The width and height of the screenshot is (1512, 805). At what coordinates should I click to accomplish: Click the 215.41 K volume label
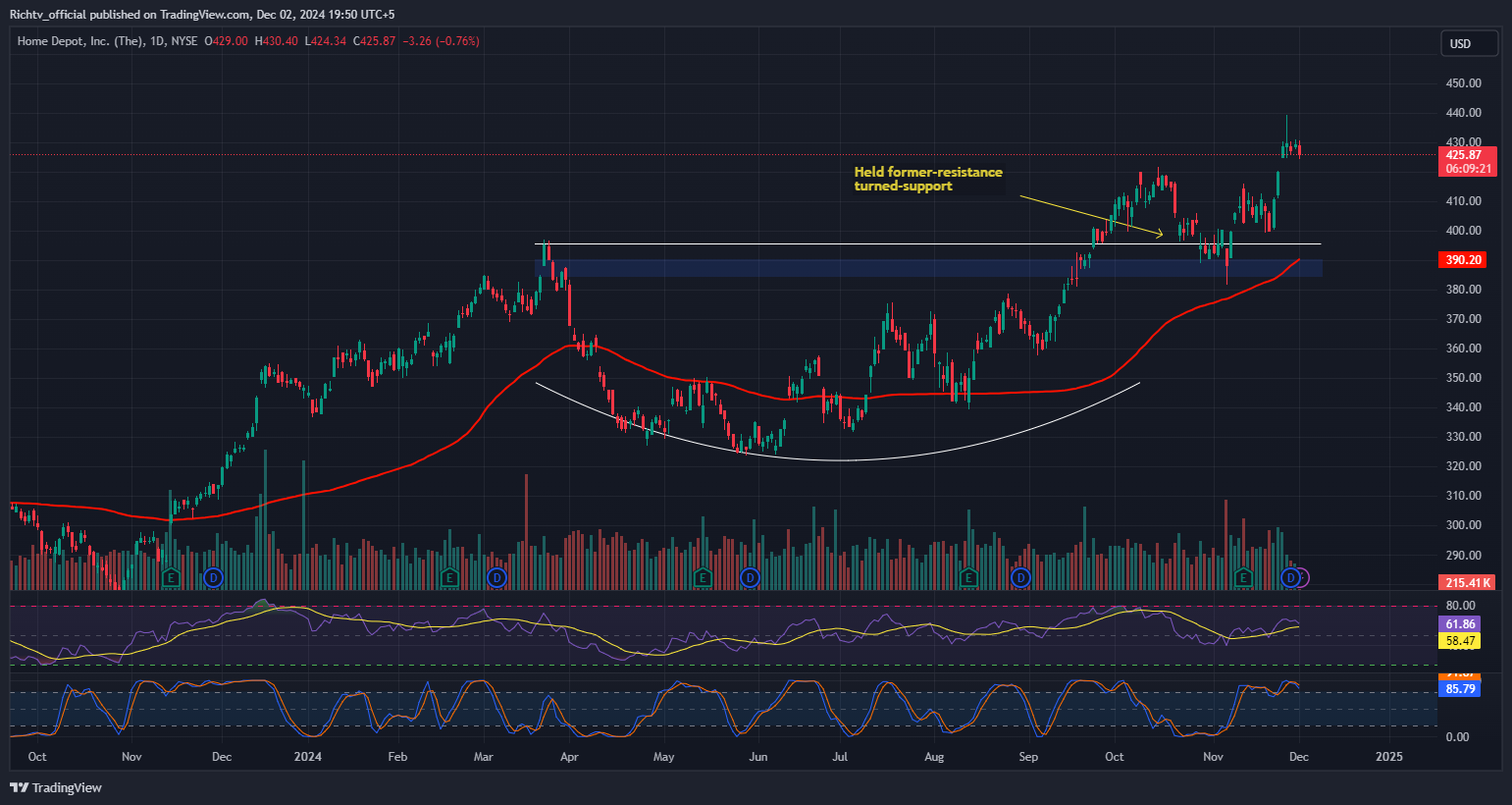click(1467, 582)
